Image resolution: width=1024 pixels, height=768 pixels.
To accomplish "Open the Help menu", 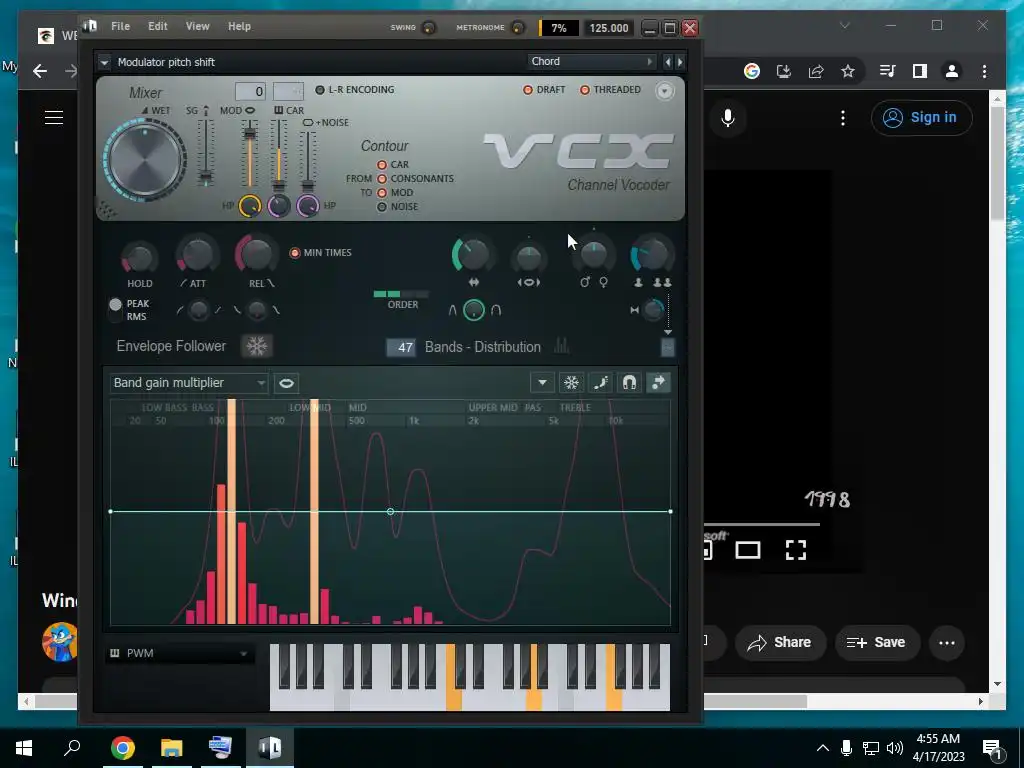I will (x=239, y=26).
